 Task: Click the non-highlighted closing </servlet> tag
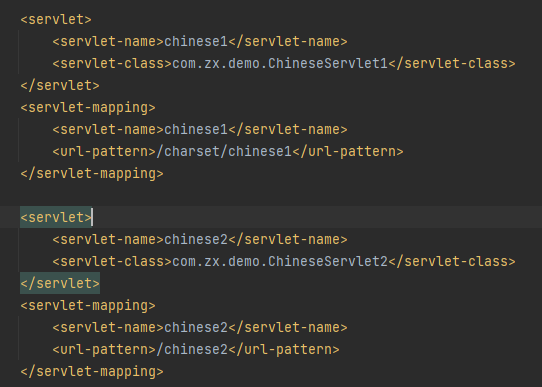point(60,85)
